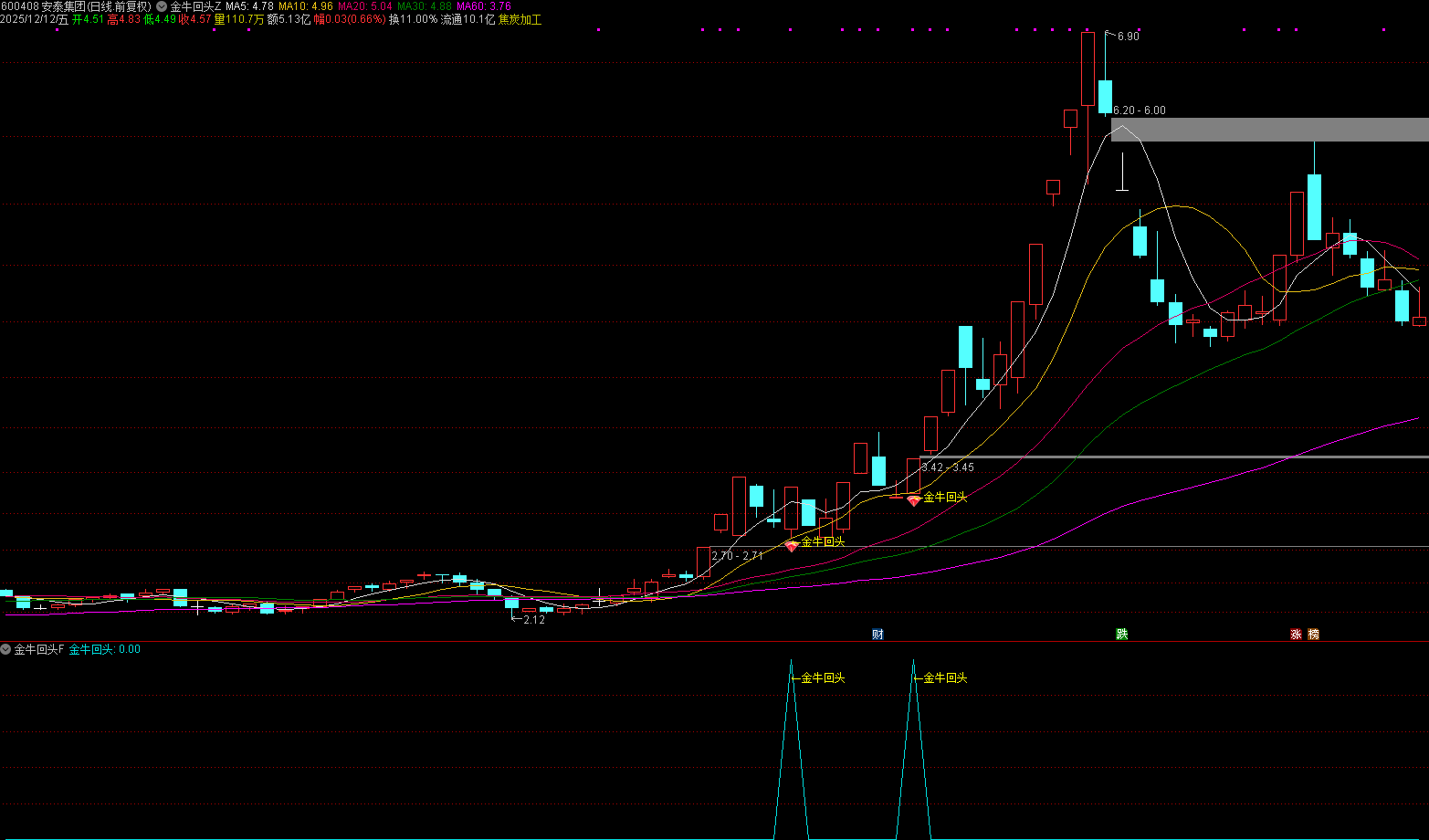
Task: Click the second 金牛回头 spike label in sub-chart
Action: [945, 678]
